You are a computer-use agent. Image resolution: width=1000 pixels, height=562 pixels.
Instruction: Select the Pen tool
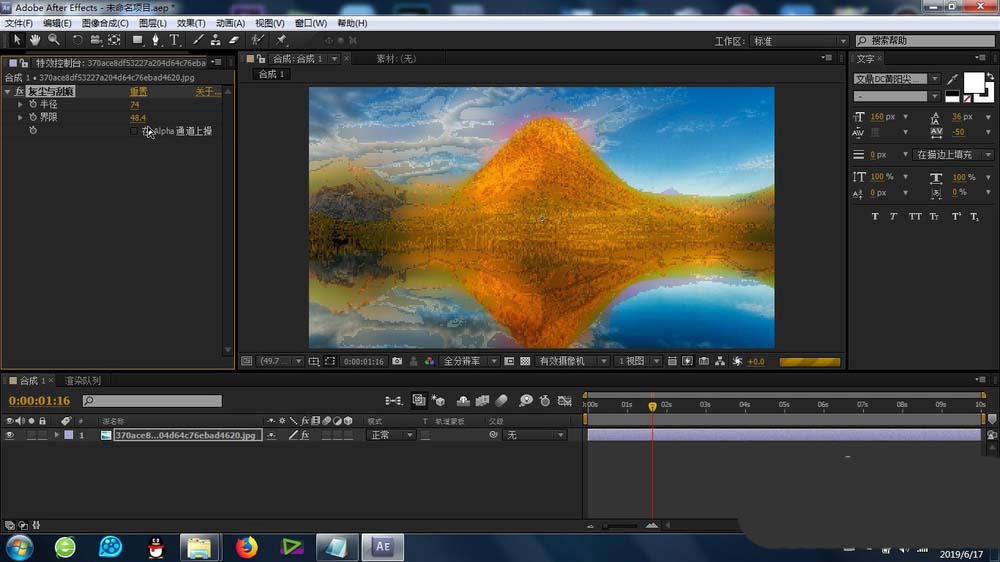[x=155, y=40]
